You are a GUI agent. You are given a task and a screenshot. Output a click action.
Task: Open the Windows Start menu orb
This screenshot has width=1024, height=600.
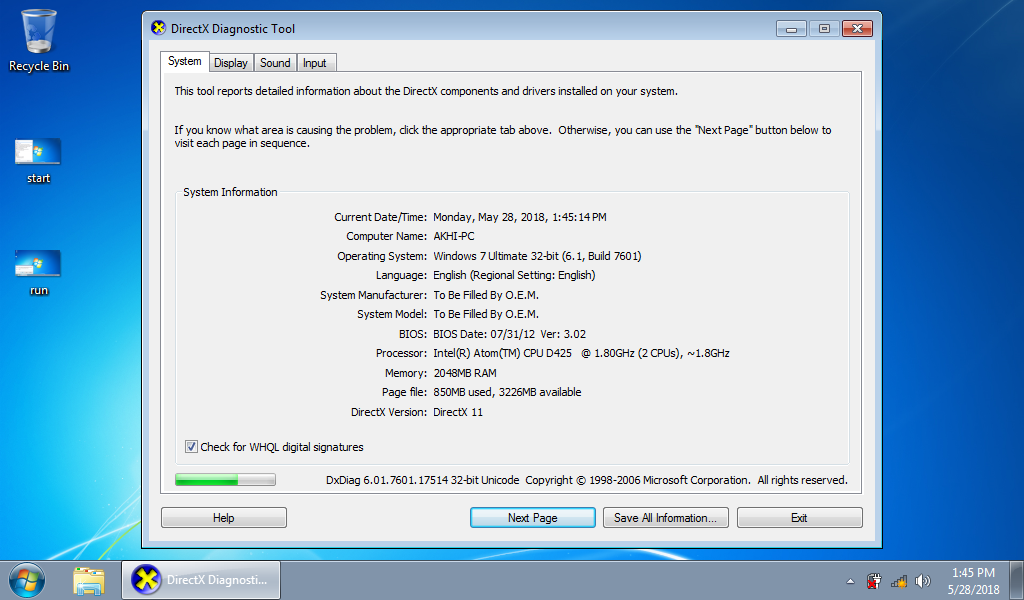point(27,580)
